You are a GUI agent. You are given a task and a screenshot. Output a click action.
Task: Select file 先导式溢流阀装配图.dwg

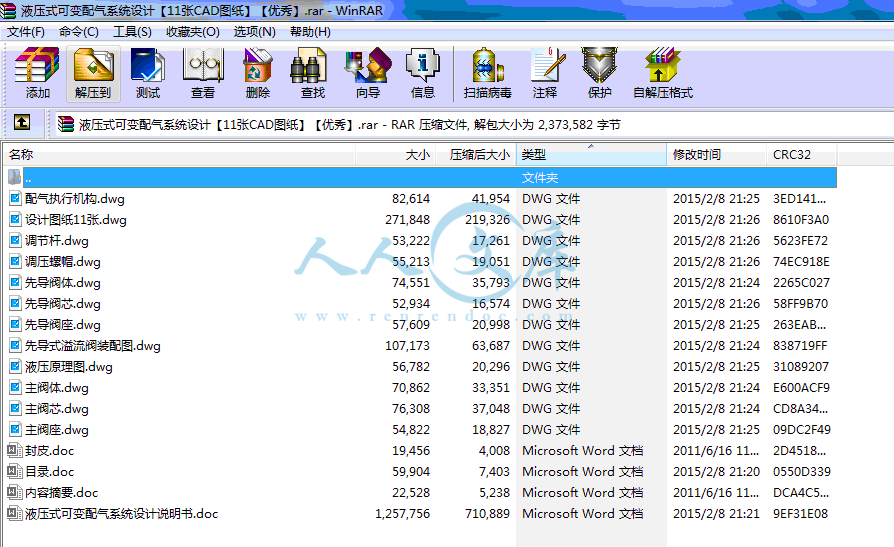coord(92,346)
